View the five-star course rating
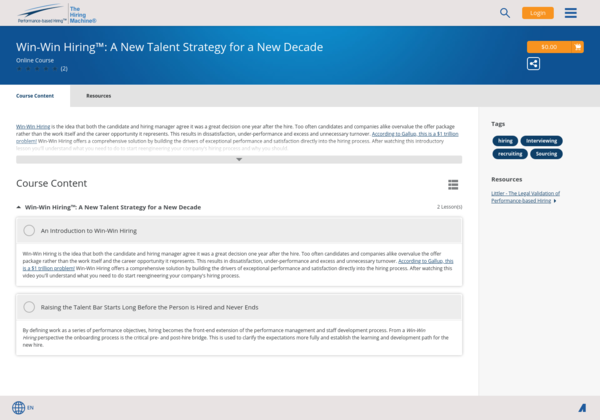The image size is (600, 420). click(37, 69)
